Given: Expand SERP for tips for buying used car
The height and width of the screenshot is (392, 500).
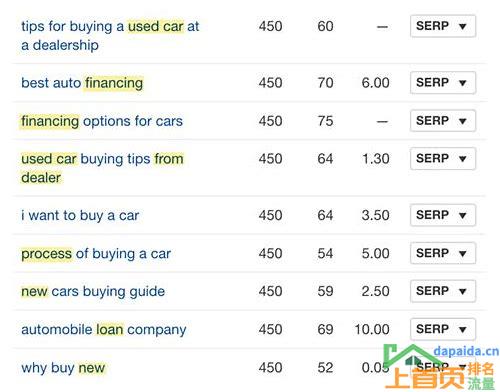Looking at the screenshot, I should point(443,26).
